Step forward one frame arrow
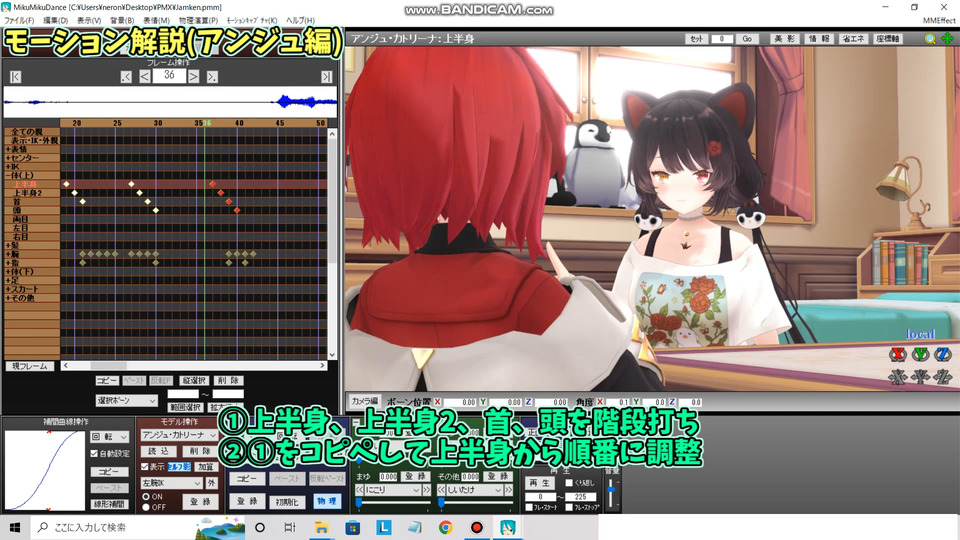 point(193,77)
